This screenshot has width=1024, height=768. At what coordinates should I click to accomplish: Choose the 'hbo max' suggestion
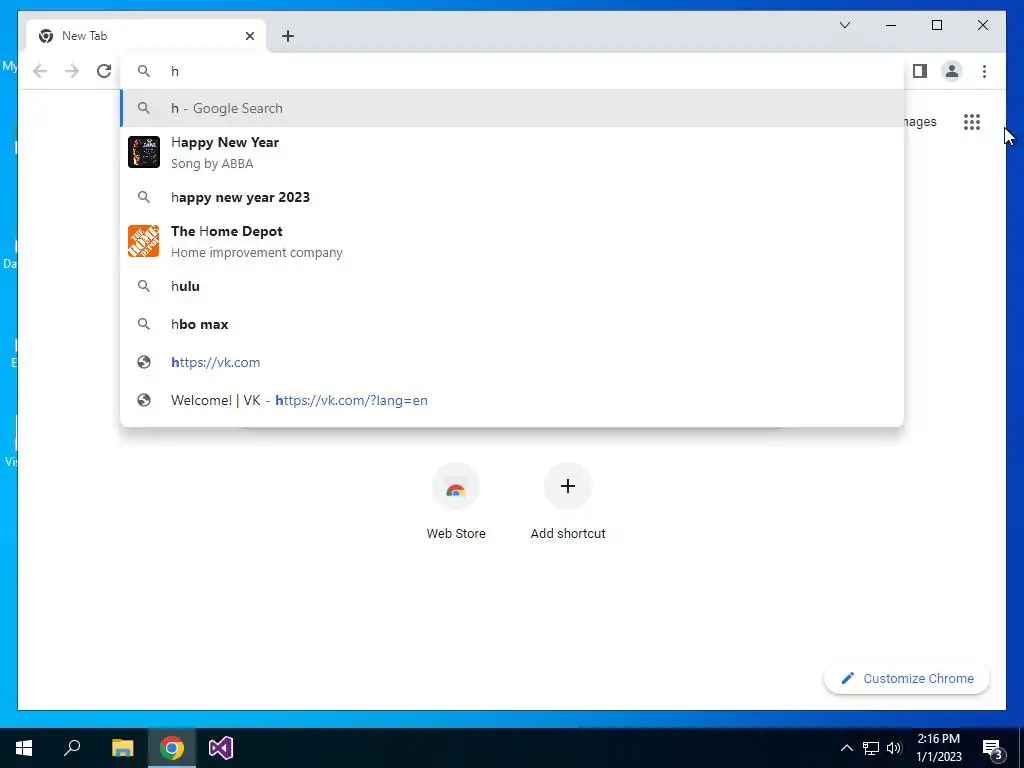click(x=512, y=324)
